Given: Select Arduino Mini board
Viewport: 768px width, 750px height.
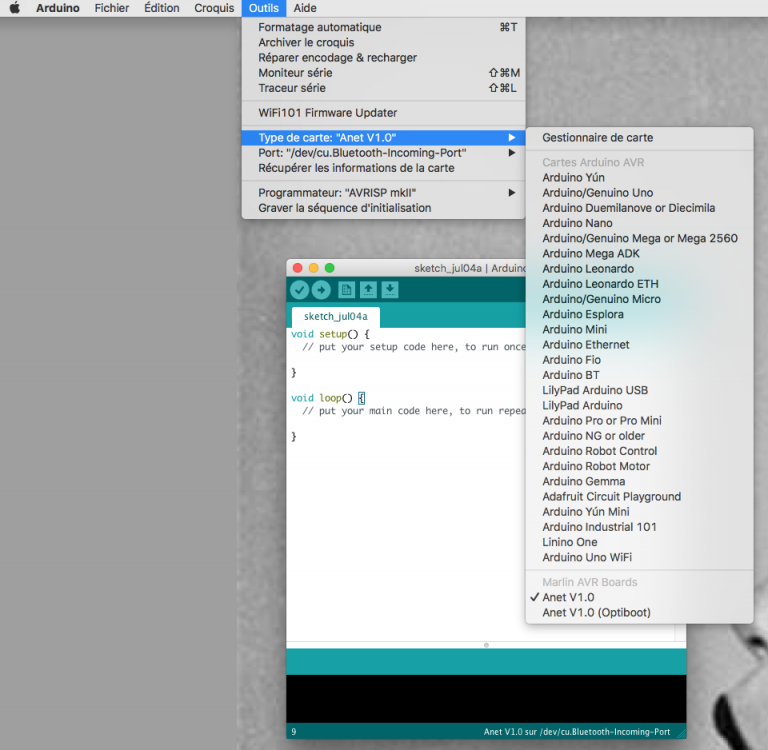Looking at the screenshot, I should coord(639,329).
